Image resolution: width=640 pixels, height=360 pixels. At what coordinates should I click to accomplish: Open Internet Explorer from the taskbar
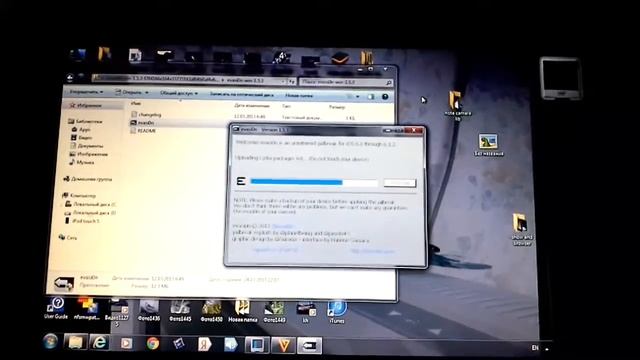tap(100, 342)
